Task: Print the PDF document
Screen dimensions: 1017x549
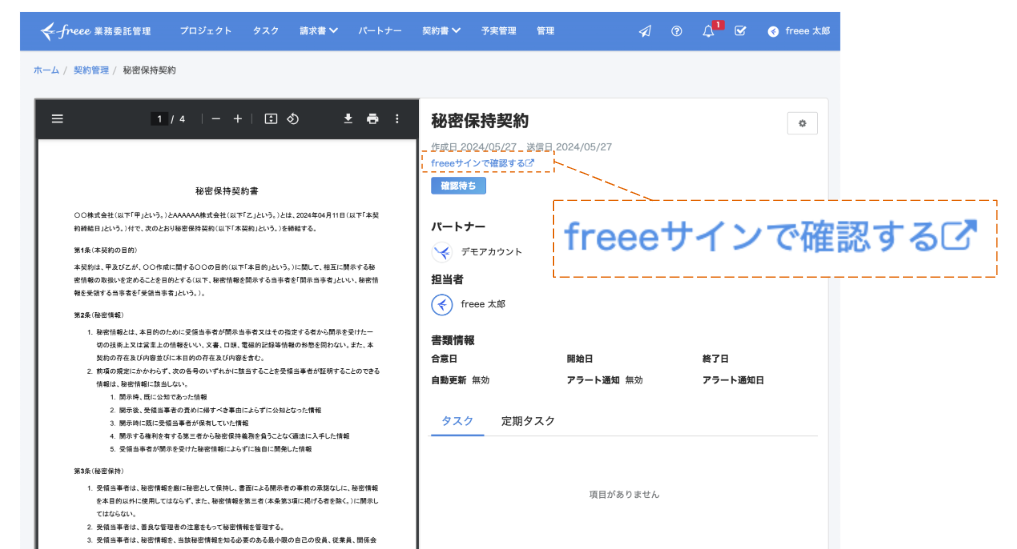Action: 372,119
